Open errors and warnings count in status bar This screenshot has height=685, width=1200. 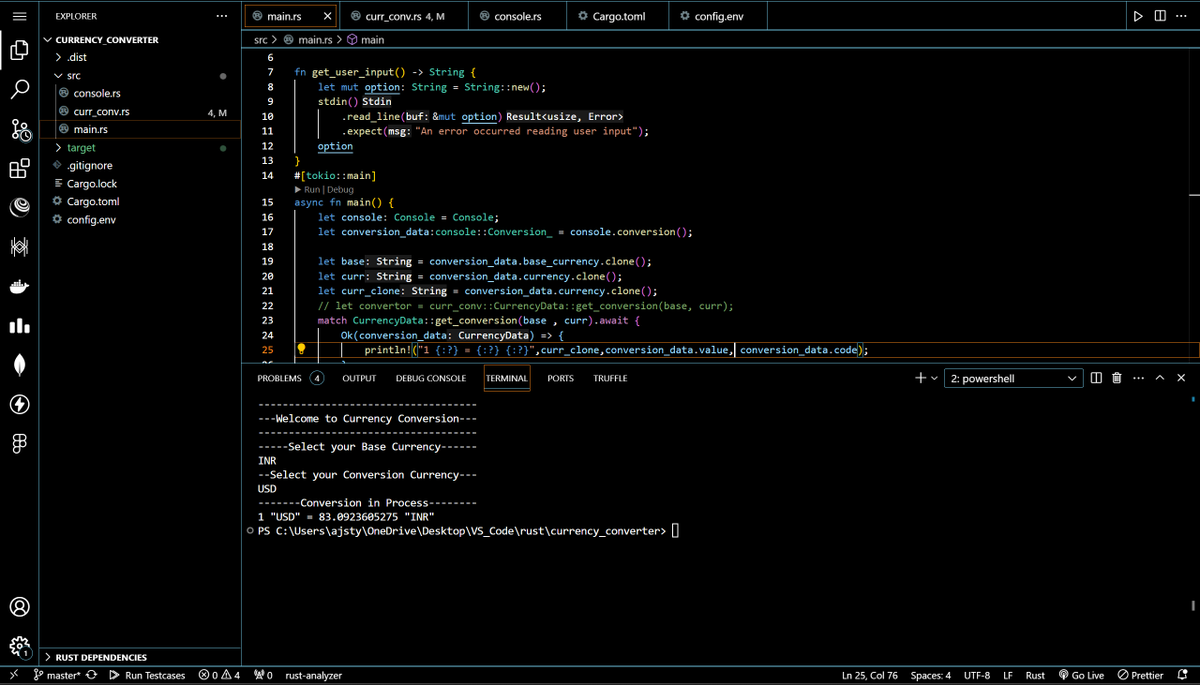(219, 675)
